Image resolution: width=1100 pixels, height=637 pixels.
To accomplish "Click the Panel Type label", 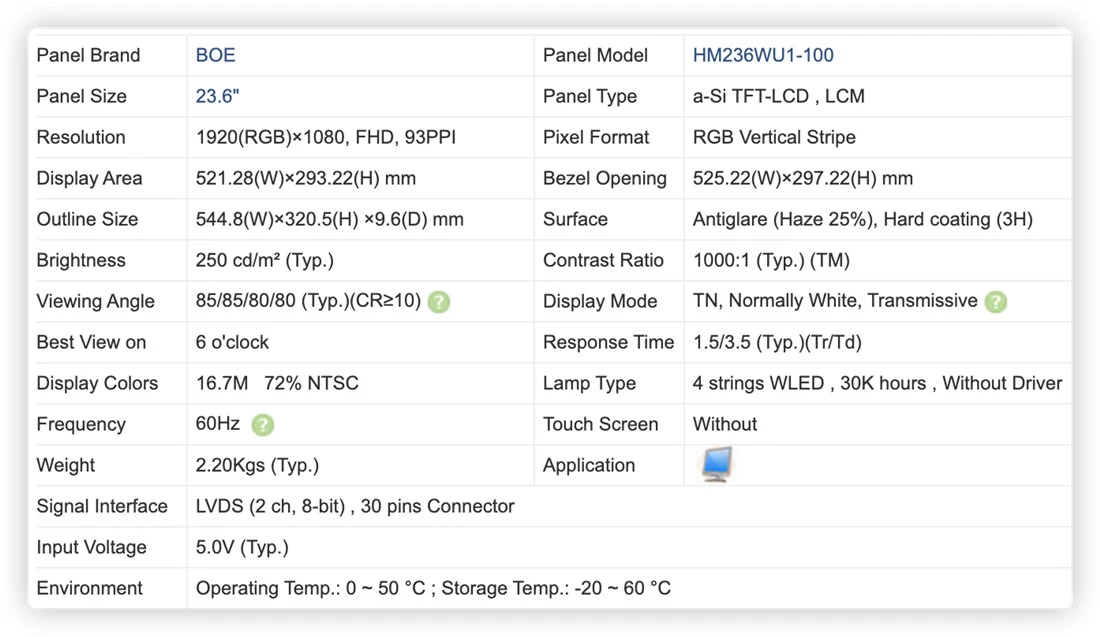I will 590,96.
